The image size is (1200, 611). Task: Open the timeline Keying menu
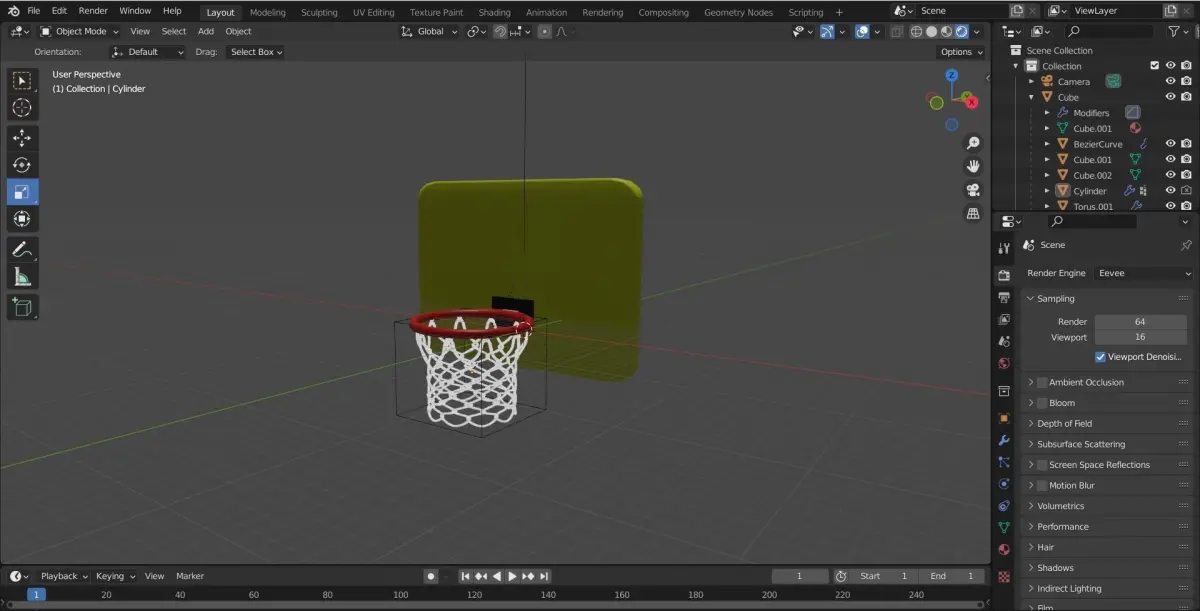[x=114, y=576]
